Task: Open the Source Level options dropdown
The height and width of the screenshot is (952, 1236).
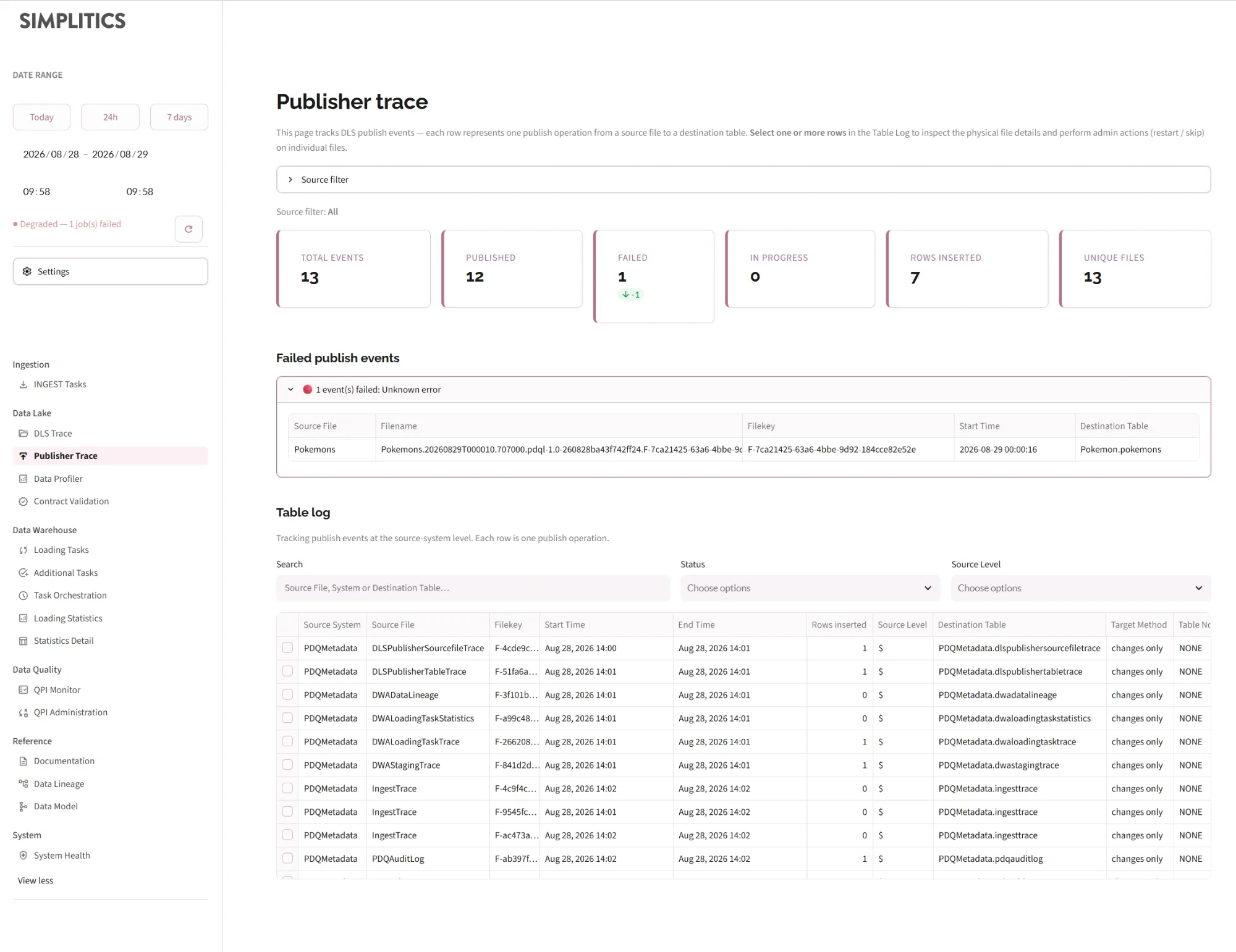Action: [x=1081, y=588]
